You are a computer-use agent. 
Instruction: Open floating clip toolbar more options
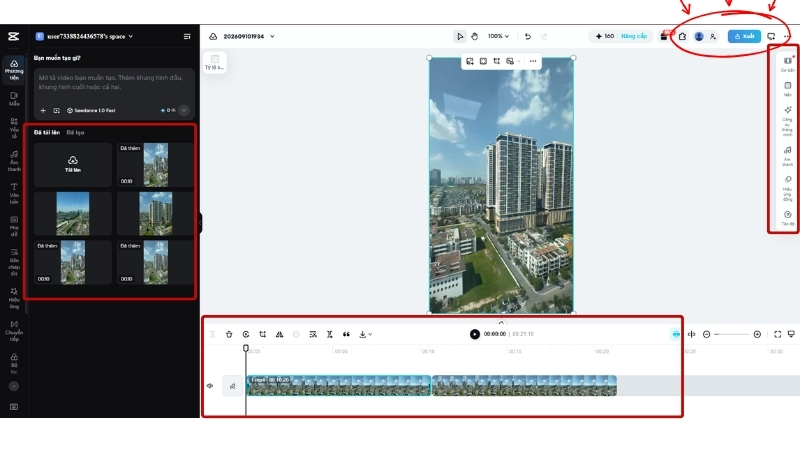tap(533, 61)
